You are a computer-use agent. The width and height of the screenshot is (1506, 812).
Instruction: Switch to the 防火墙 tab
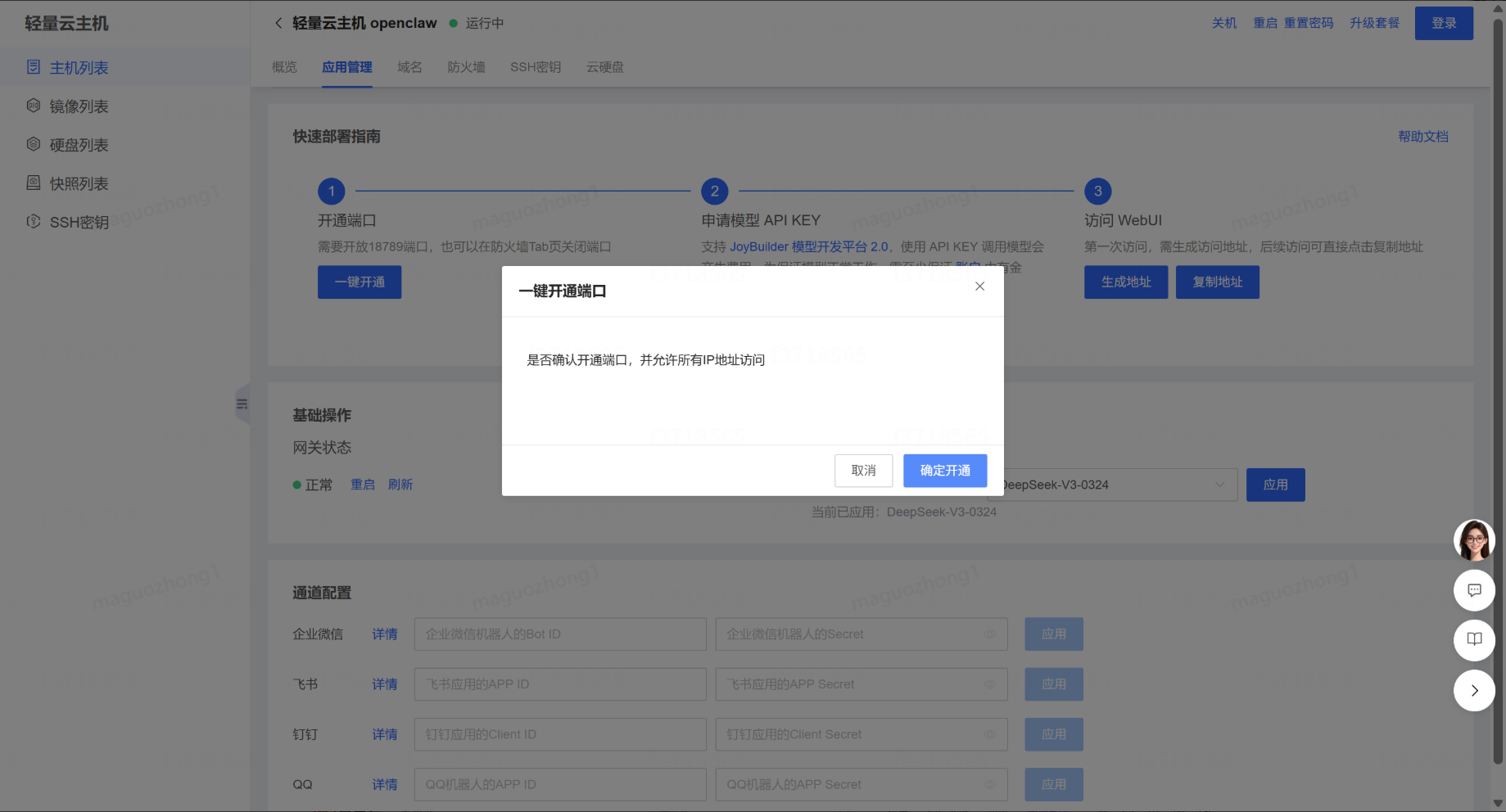point(466,67)
